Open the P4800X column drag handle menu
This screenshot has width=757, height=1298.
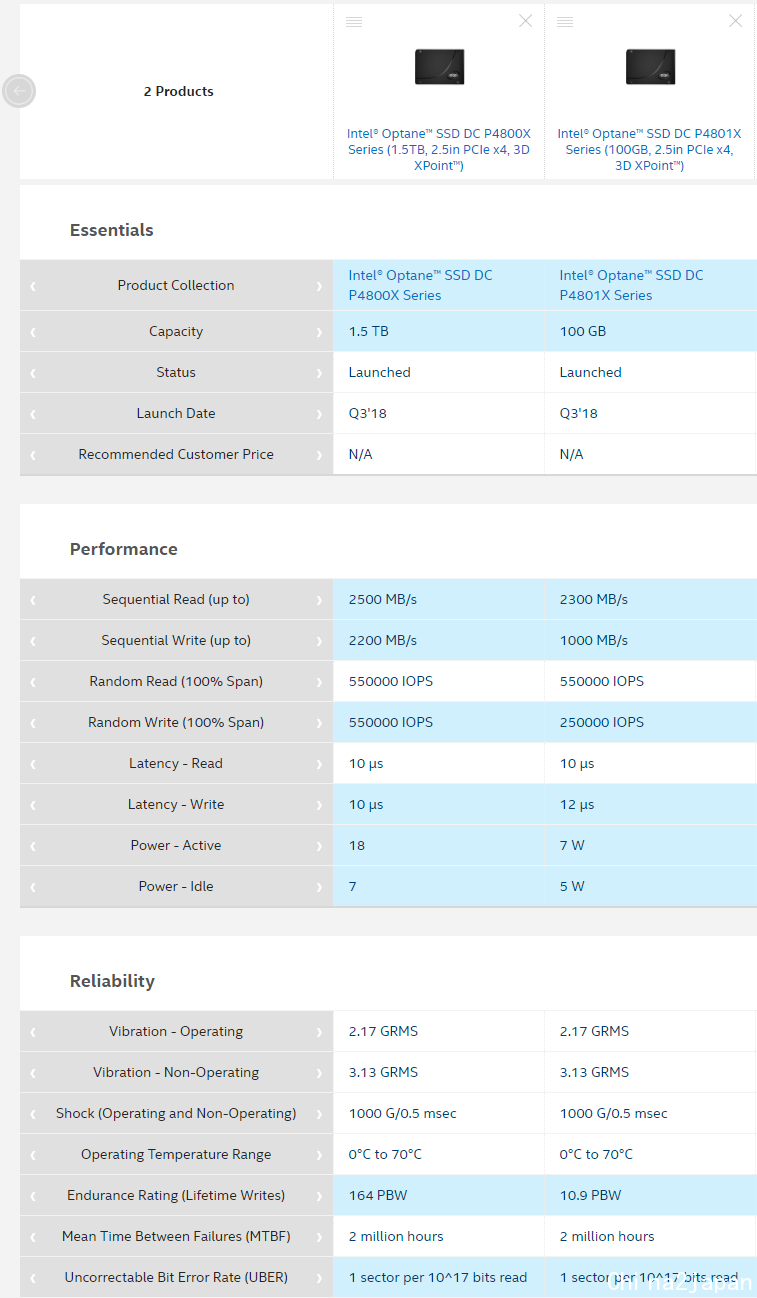(354, 21)
